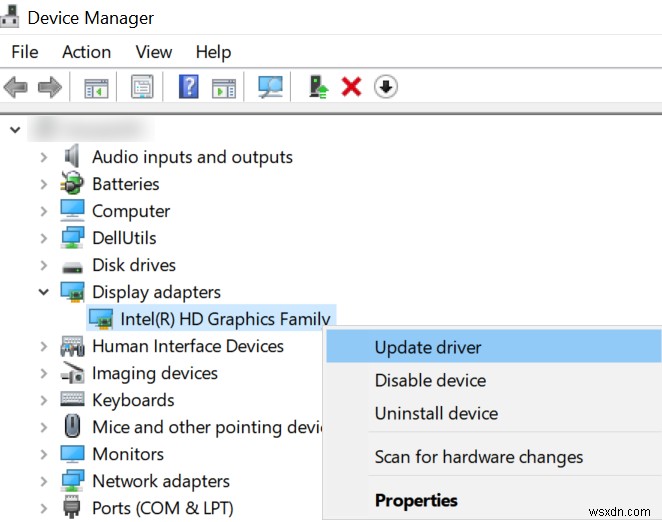
Task: Expand the DellUtils category
Action: [43, 238]
